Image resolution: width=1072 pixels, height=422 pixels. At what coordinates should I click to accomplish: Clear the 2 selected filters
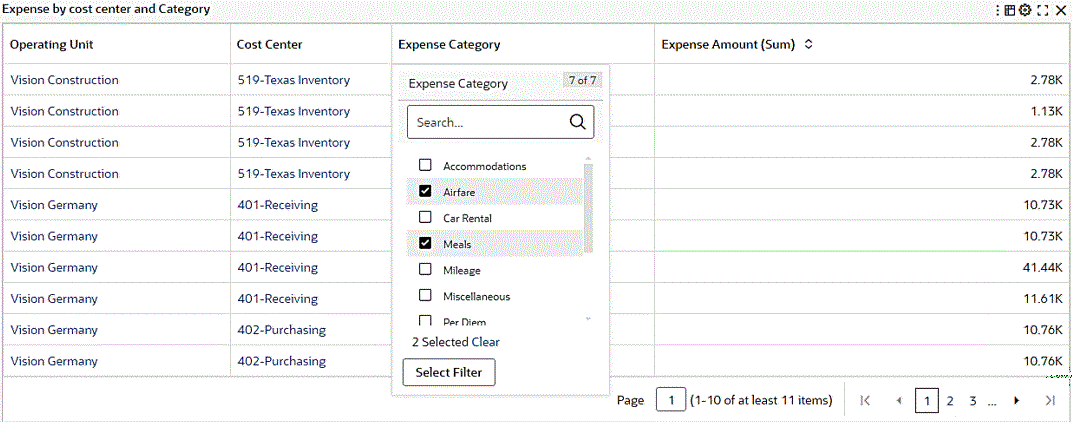click(486, 342)
